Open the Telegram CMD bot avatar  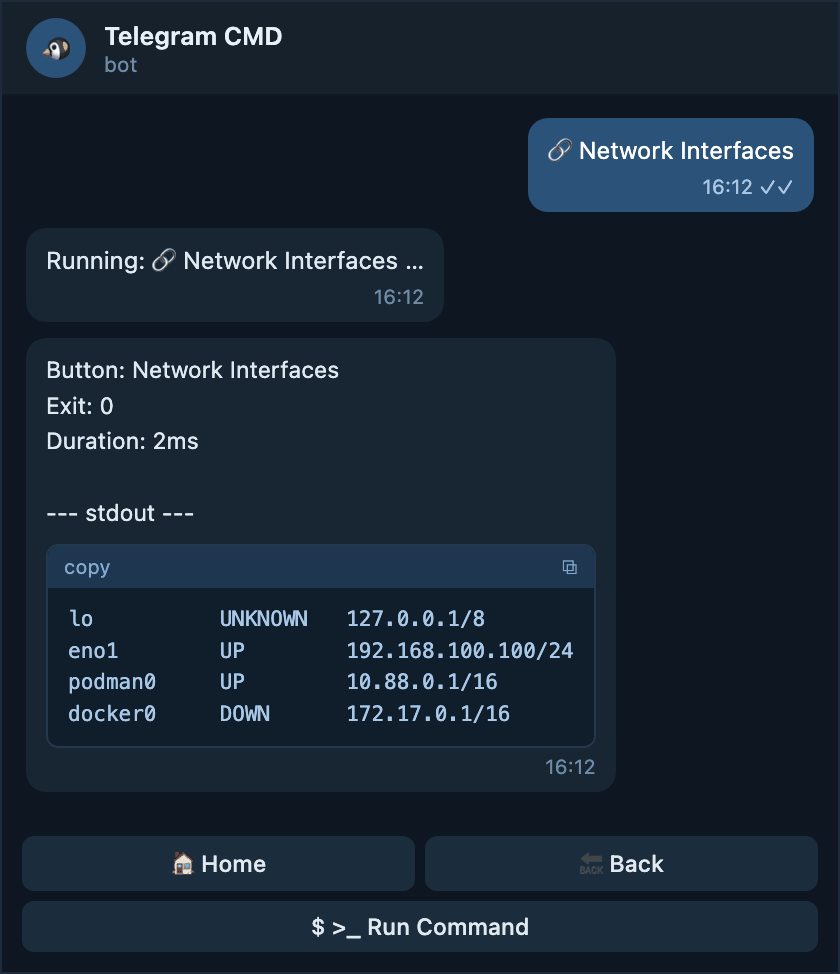point(56,48)
